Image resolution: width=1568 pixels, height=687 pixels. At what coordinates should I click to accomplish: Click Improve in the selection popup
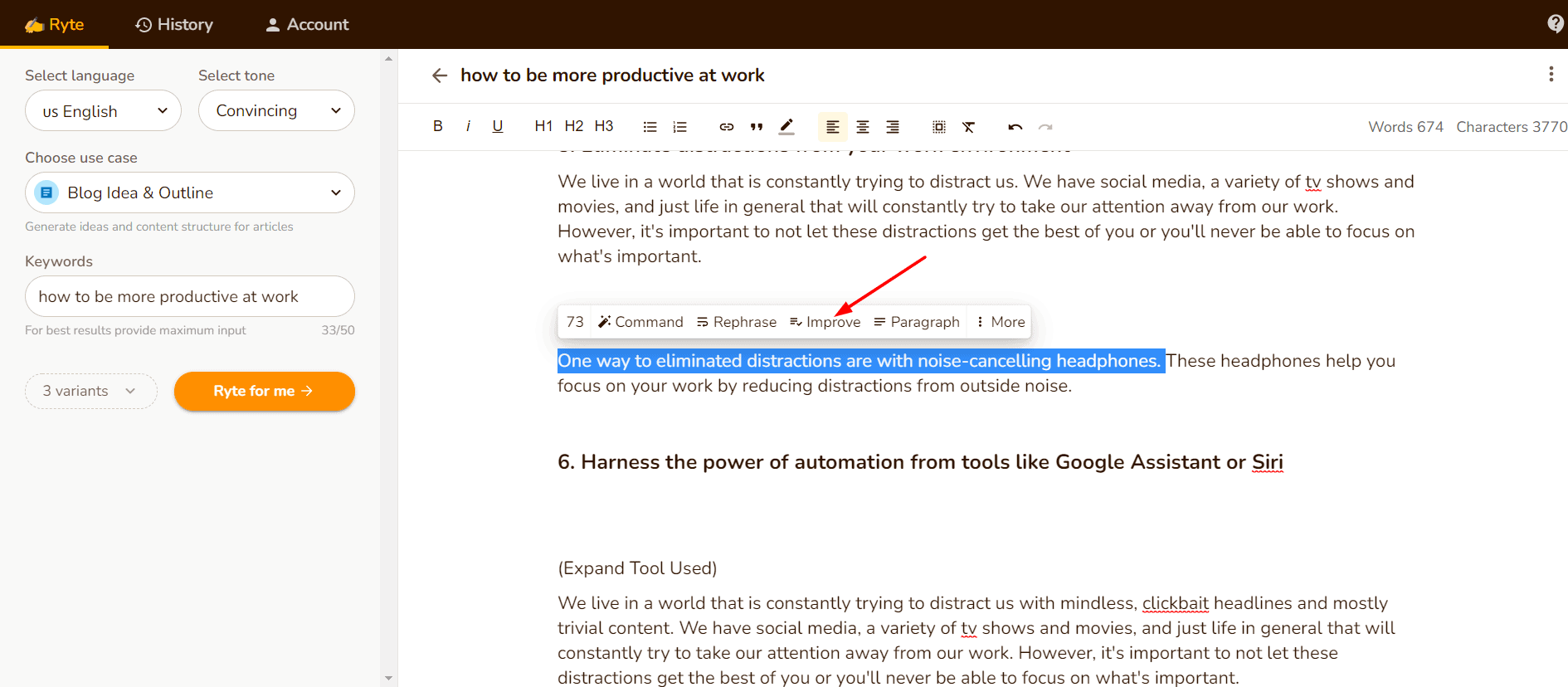point(825,322)
